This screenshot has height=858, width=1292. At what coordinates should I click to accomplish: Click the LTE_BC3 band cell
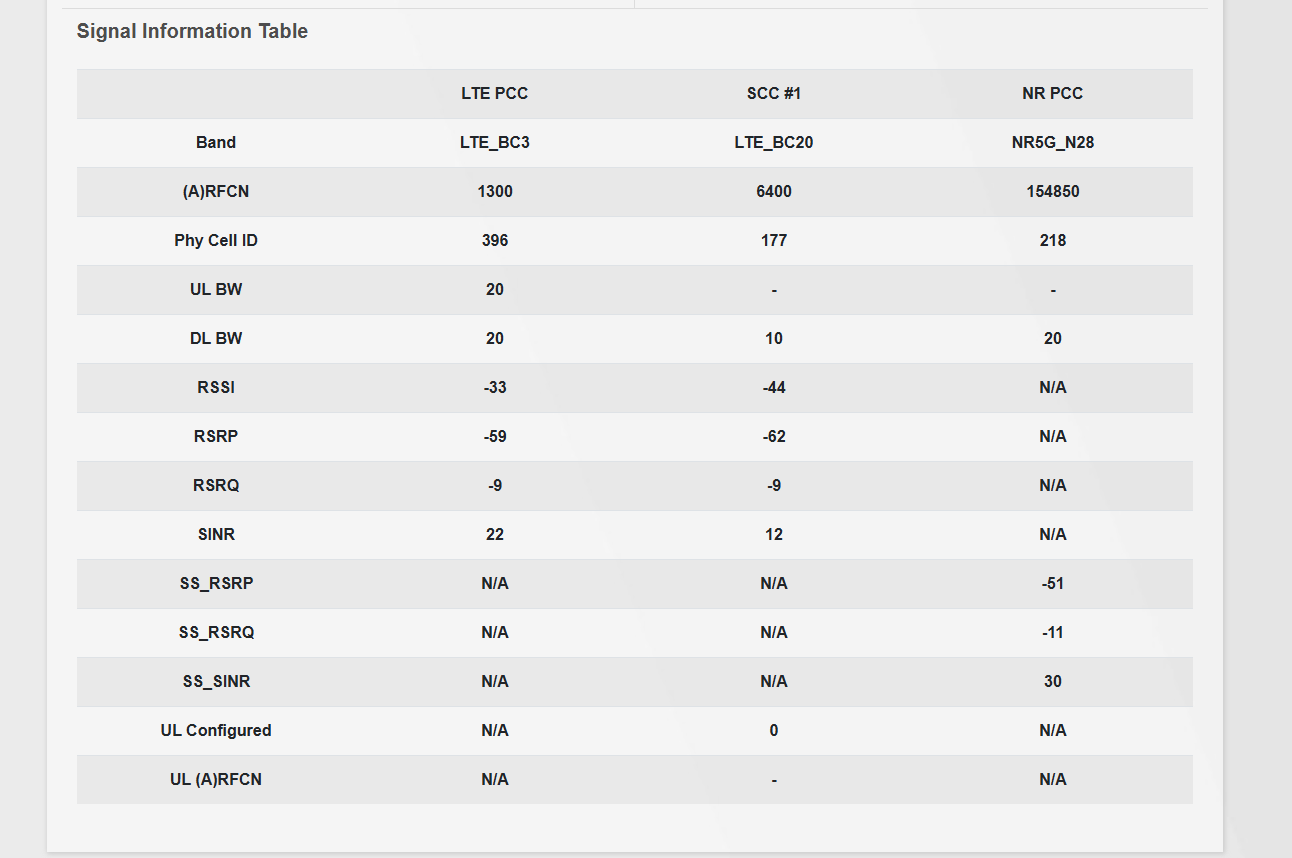pyautogui.click(x=494, y=142)
